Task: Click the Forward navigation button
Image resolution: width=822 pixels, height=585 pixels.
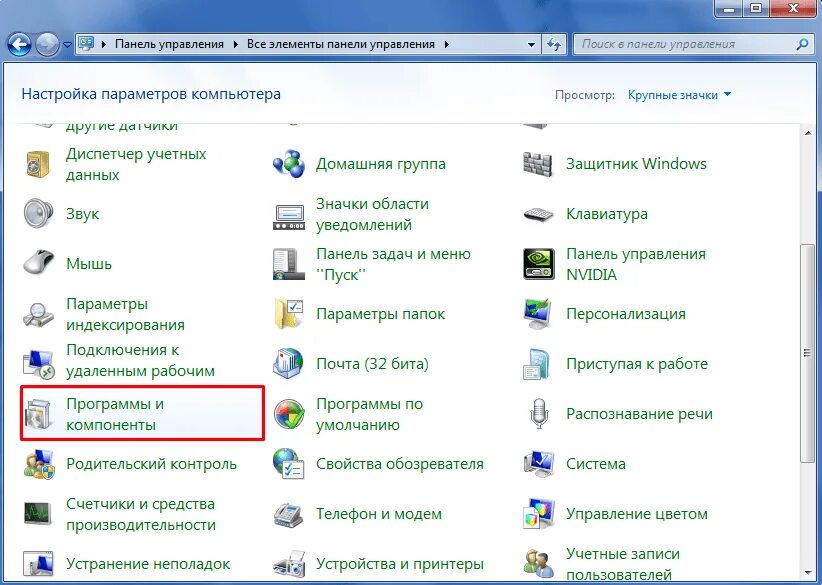Action: [x=48, y=45]
